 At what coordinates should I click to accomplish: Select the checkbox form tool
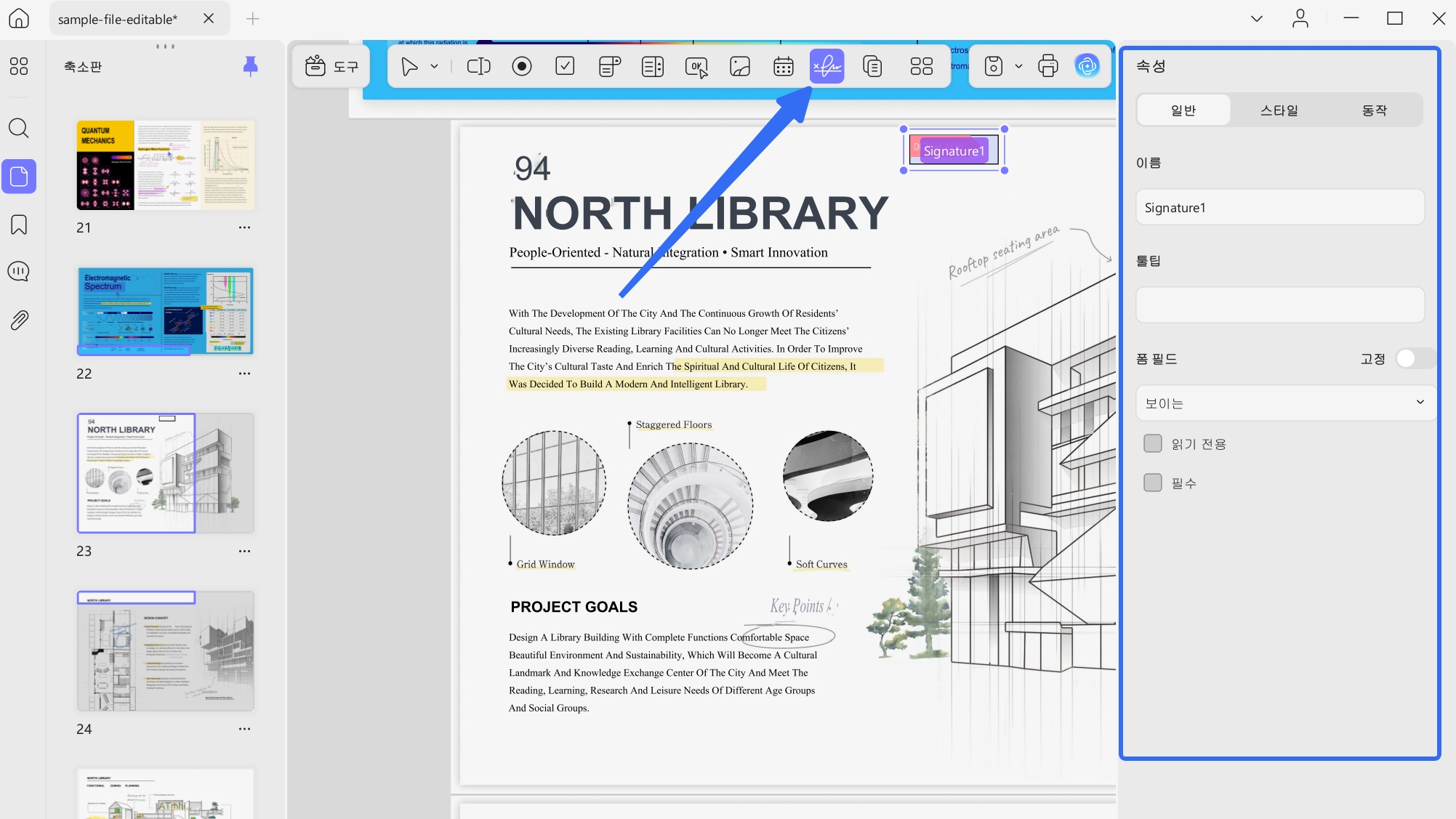[x=565, y=66]
